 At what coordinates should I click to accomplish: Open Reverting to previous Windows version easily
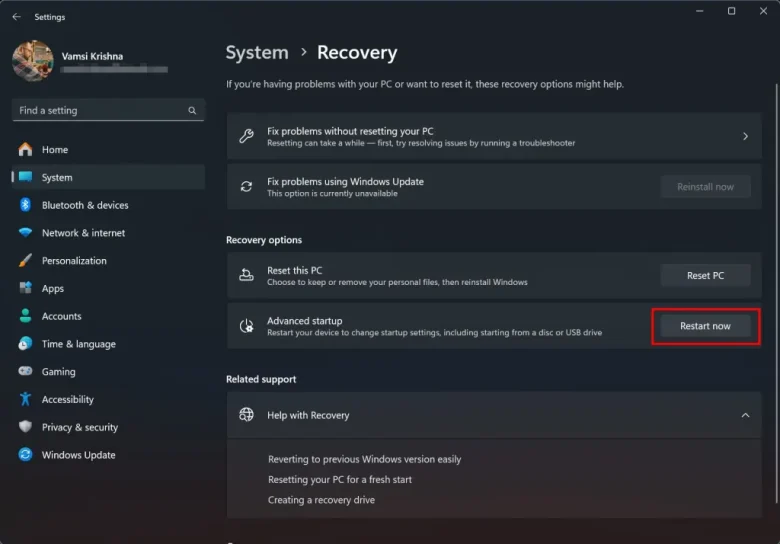pos(365,459)
